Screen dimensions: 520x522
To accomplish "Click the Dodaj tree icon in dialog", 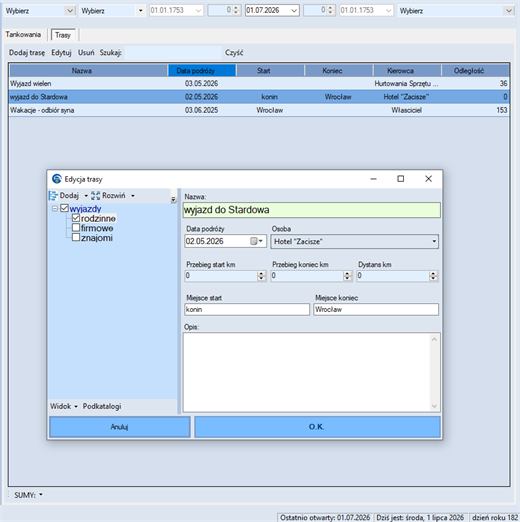I will point(53,196).
